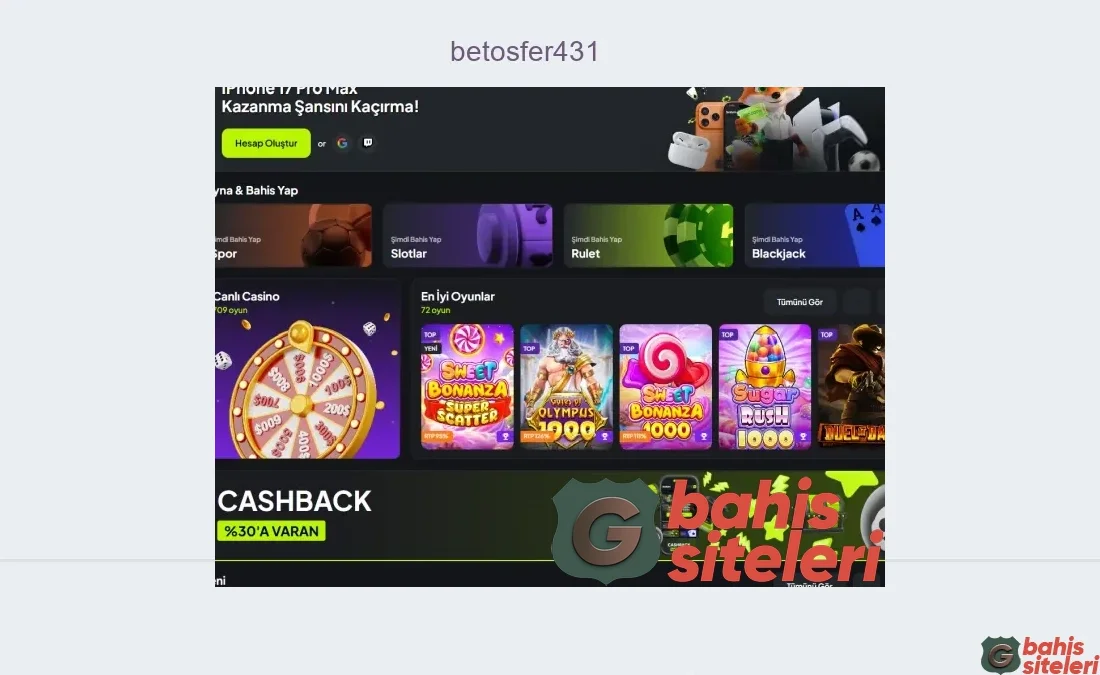Click the Canlı Casino wheel banner
The height and width of the screenshot is (675, 1100).
(307, 369)
